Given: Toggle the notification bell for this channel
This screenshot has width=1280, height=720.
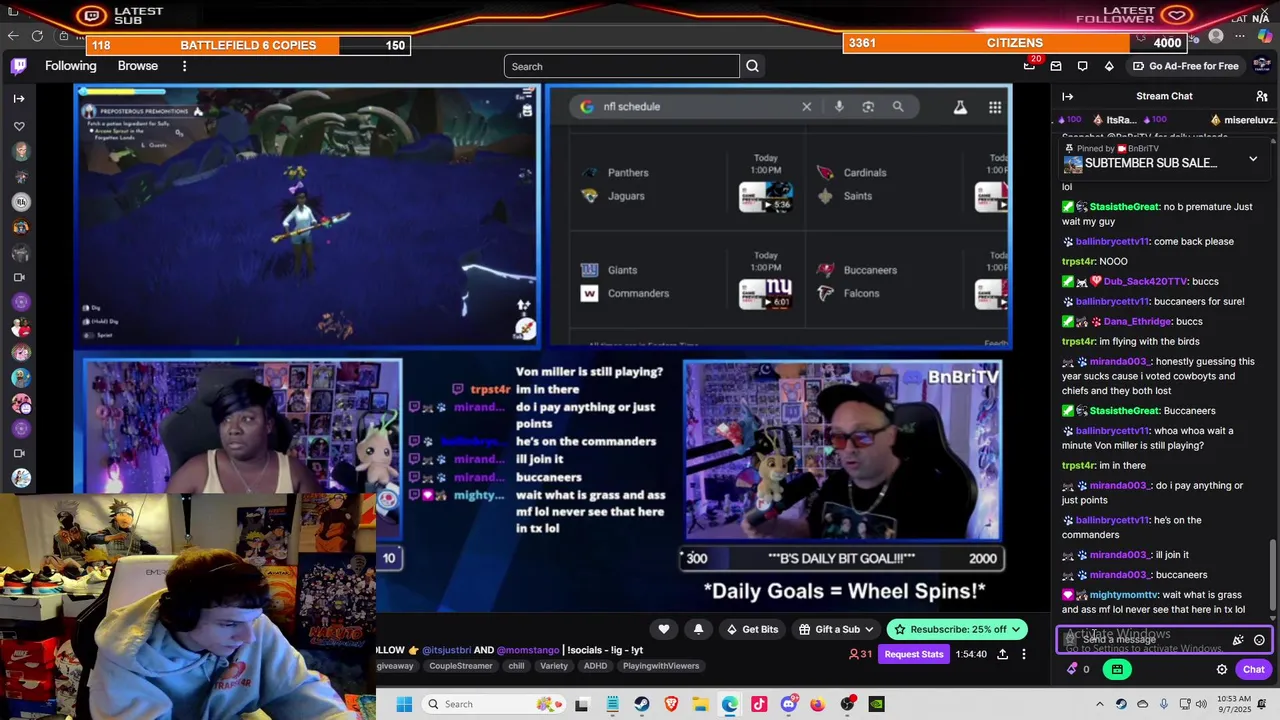Looking at the screenshot, I should pyautogui.click(x=698, y=629).
